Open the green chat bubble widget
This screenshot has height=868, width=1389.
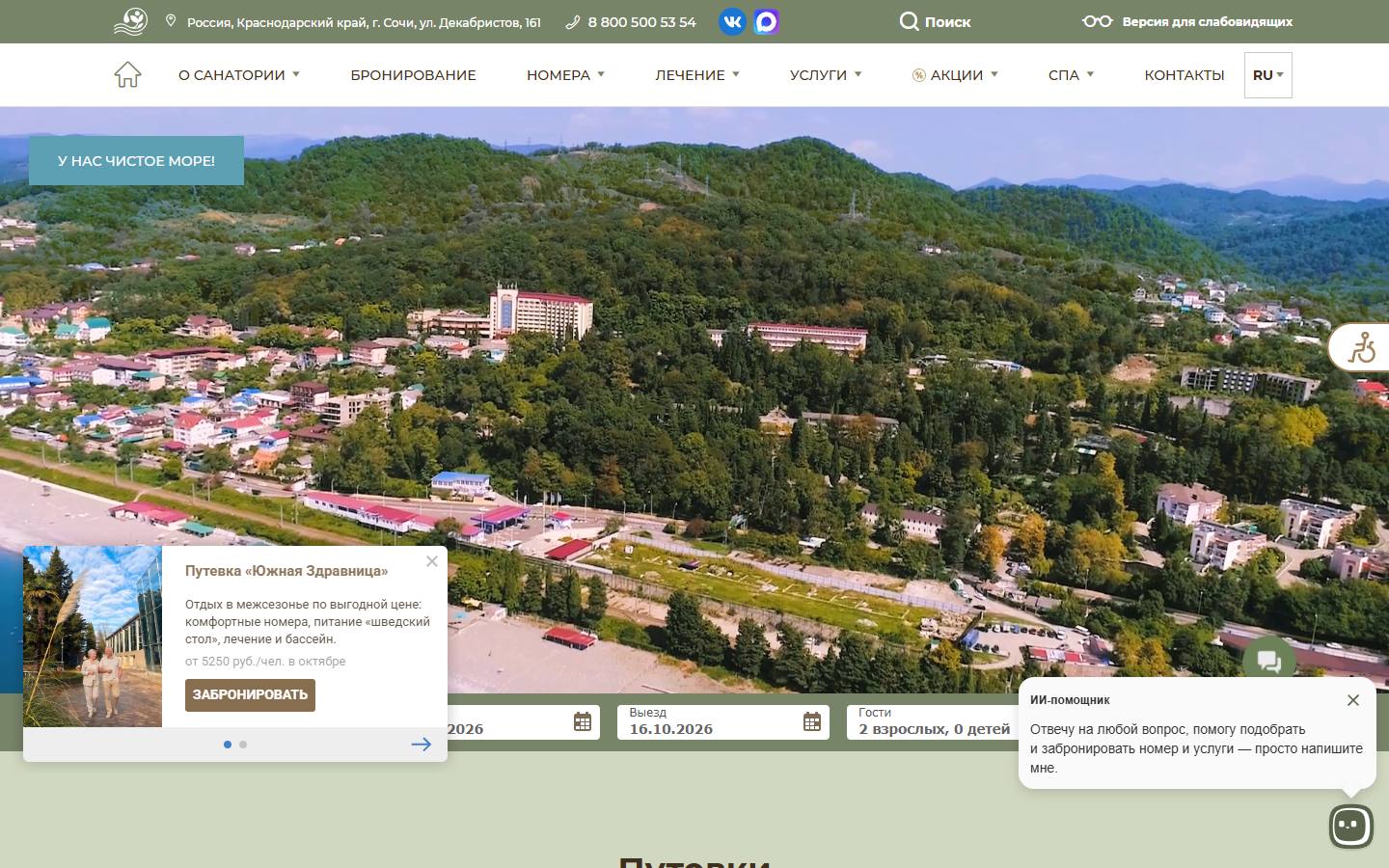point(1269,660)
